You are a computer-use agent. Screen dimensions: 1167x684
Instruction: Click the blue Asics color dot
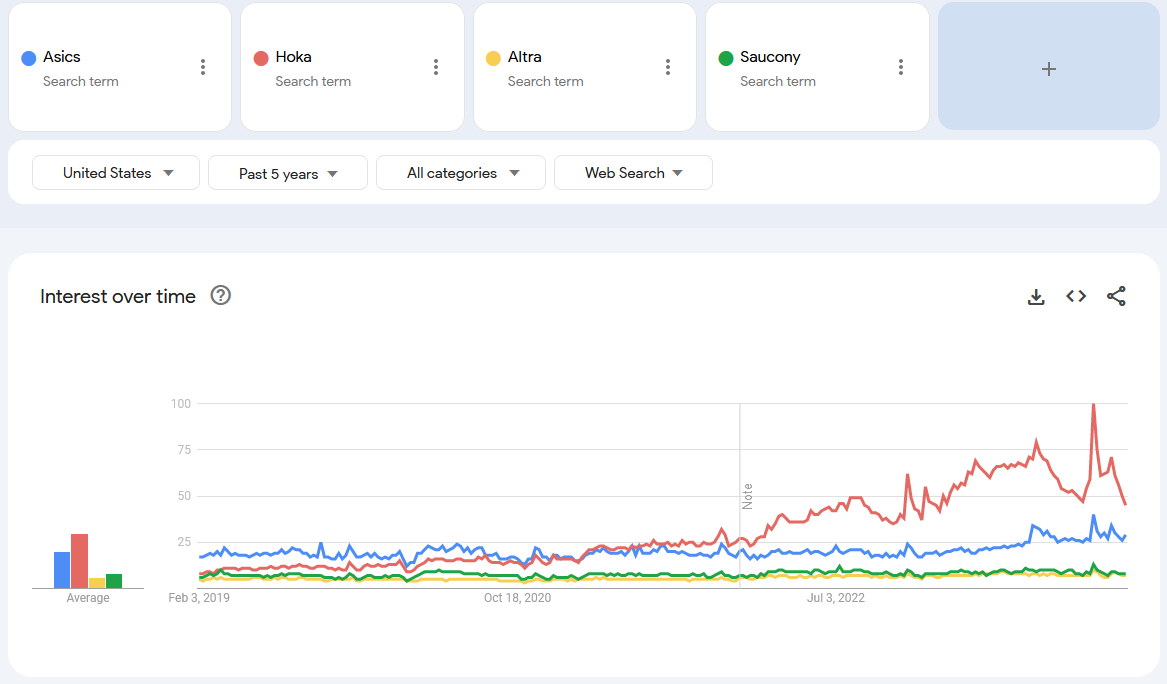(x=29, y=58)
